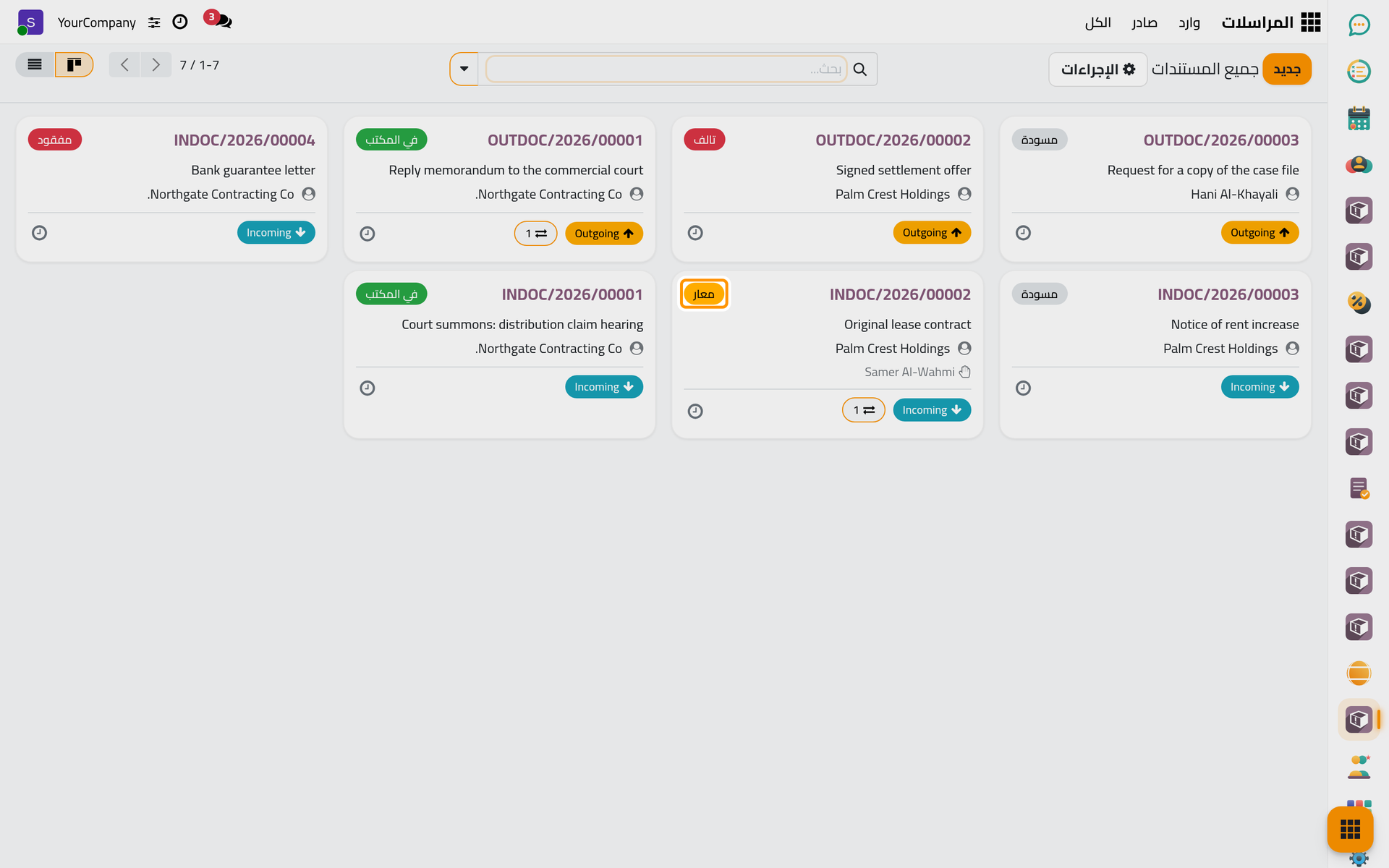Click the 1 transfers button on INDOC/2026/00002
The height and width of the screenshot is (868, 1389).
pos(864,410)
